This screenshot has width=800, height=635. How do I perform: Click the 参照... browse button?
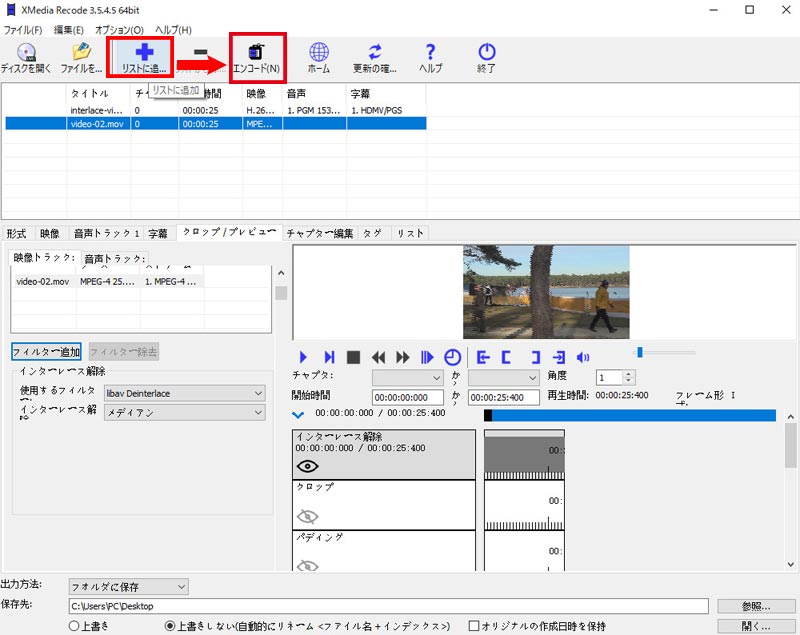(x=756, y=606)
